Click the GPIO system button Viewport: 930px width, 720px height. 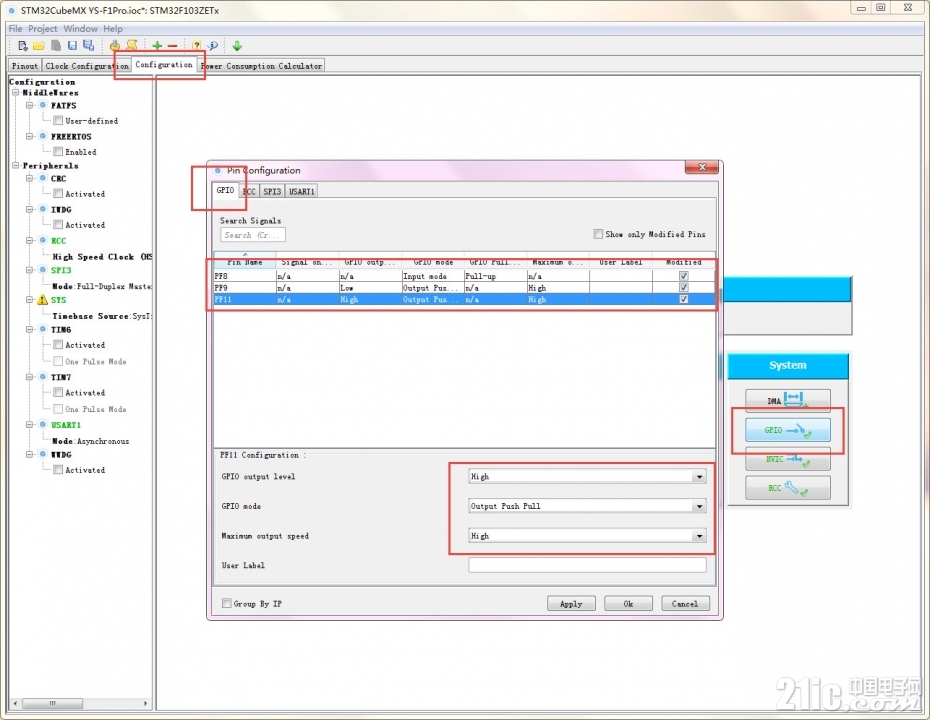788,429
